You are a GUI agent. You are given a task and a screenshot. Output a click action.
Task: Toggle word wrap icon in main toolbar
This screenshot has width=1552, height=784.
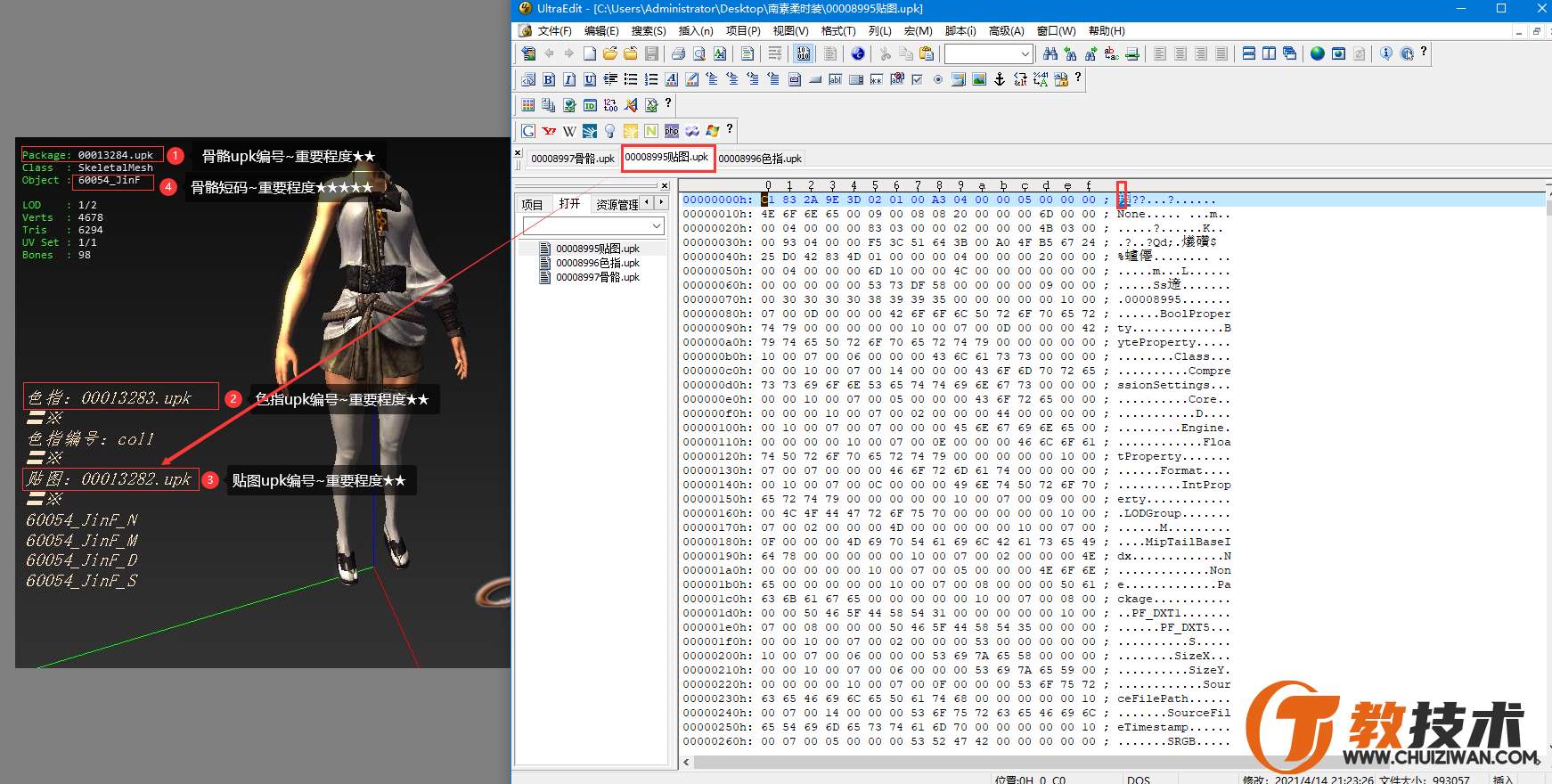click(x=775, y=54)
